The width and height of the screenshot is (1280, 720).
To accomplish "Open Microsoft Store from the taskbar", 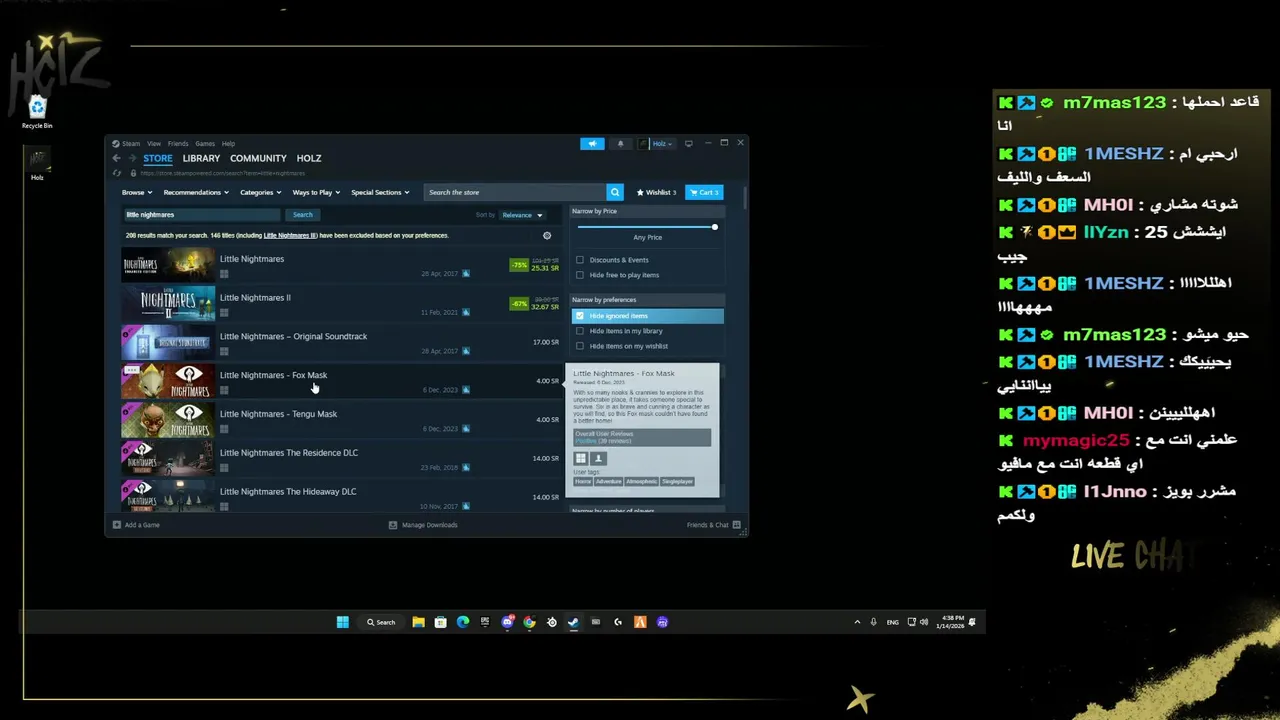I will click(440, 622).
